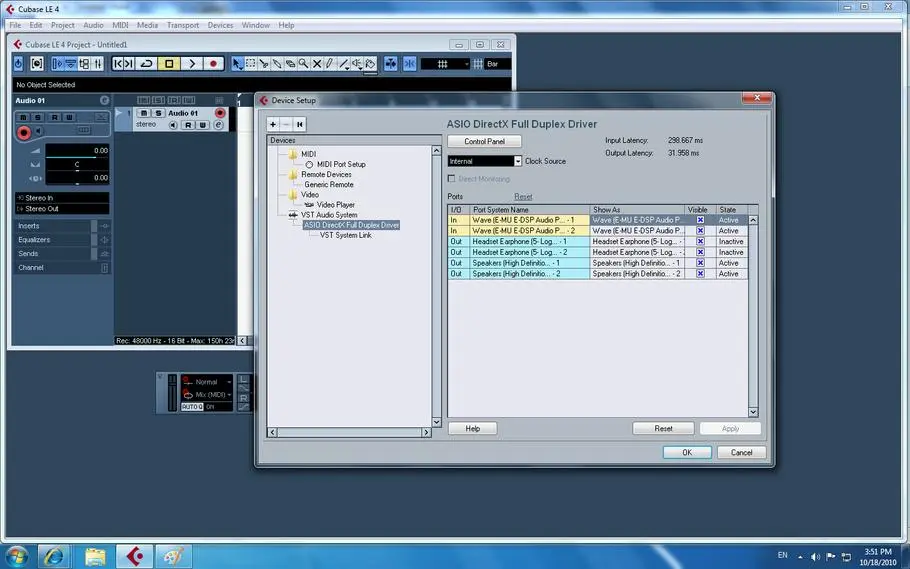
Task: Select VST System Link in the Devices tree
Action: coord(345,235)
